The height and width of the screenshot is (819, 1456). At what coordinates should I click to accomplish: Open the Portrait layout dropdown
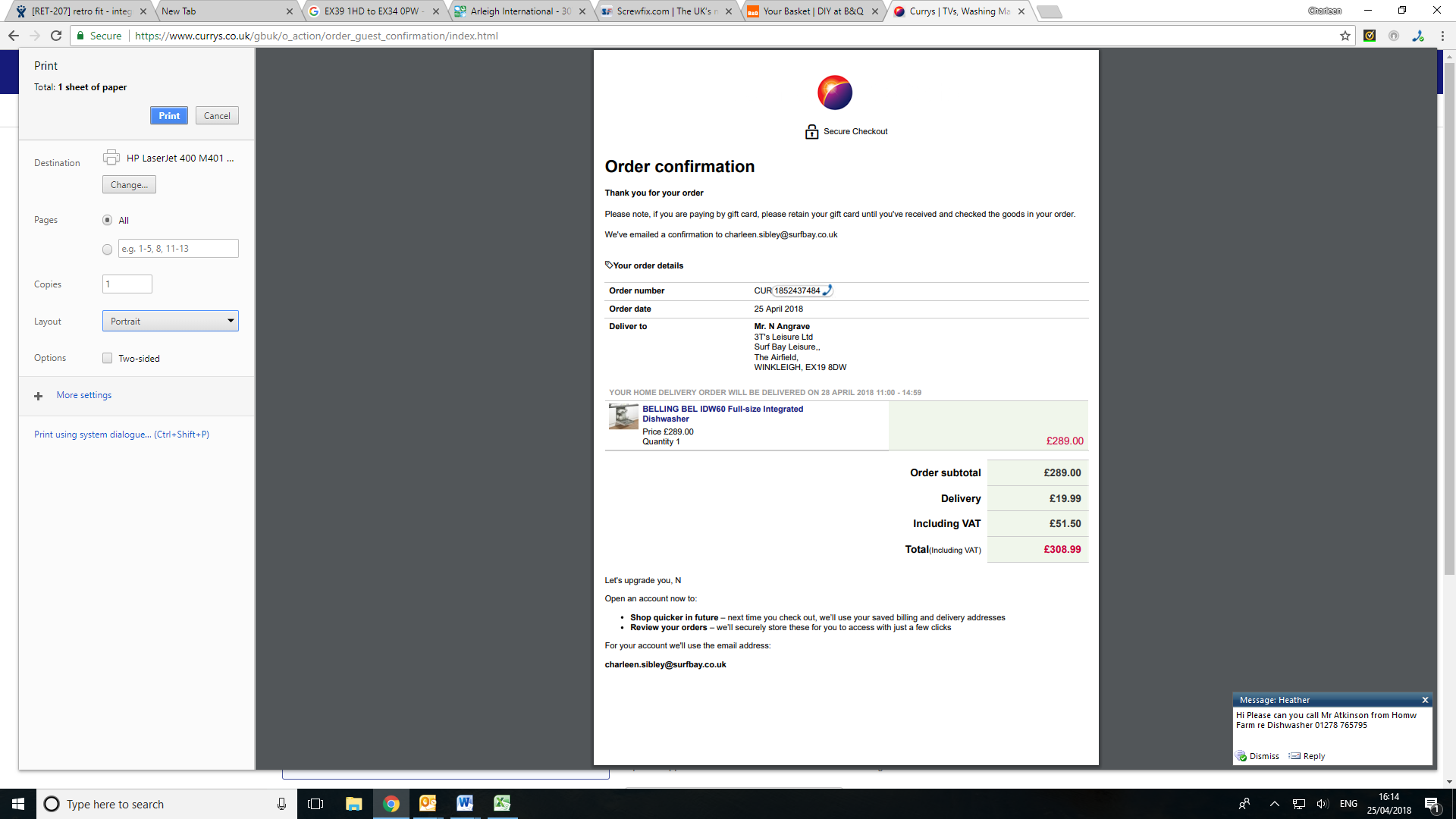click(170, 321)
